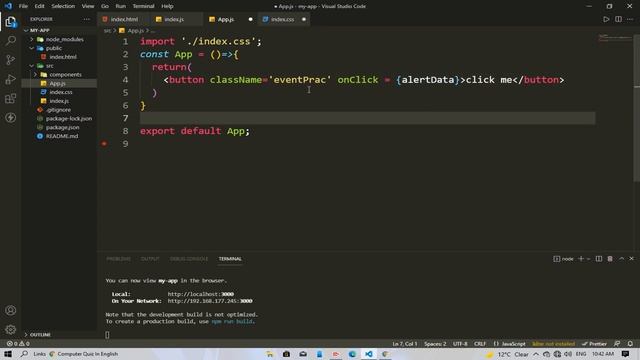640x360 pixels.
Task: Open the Windows Start menu
Action: 8,354
